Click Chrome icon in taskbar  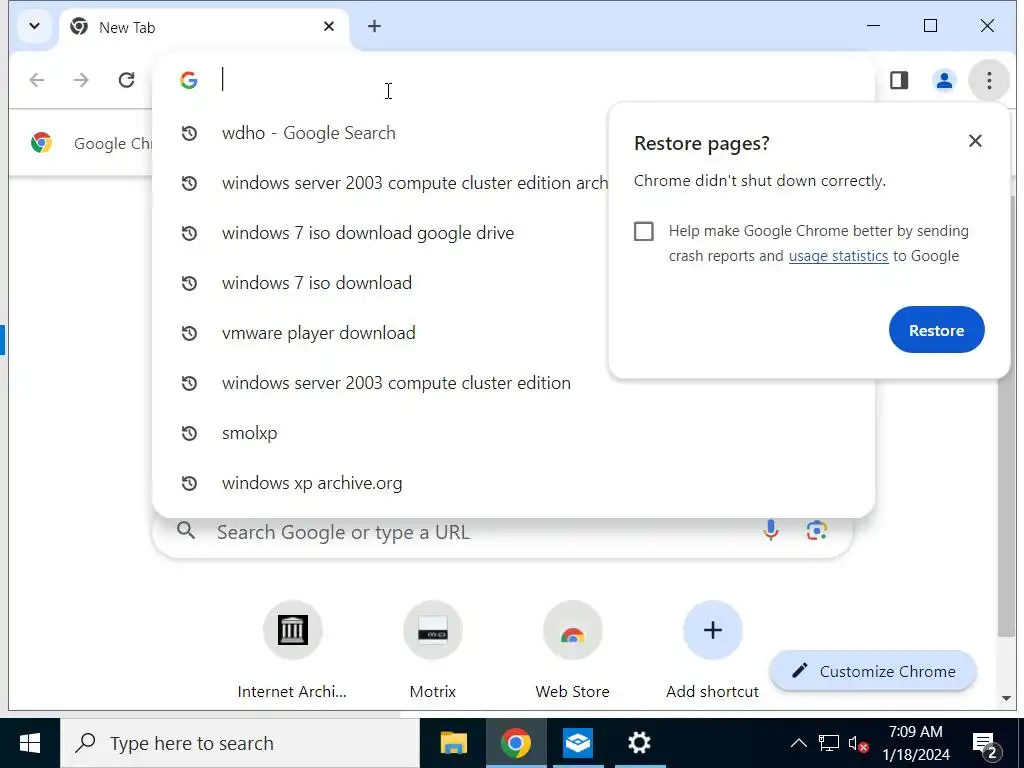click(516, 743)
